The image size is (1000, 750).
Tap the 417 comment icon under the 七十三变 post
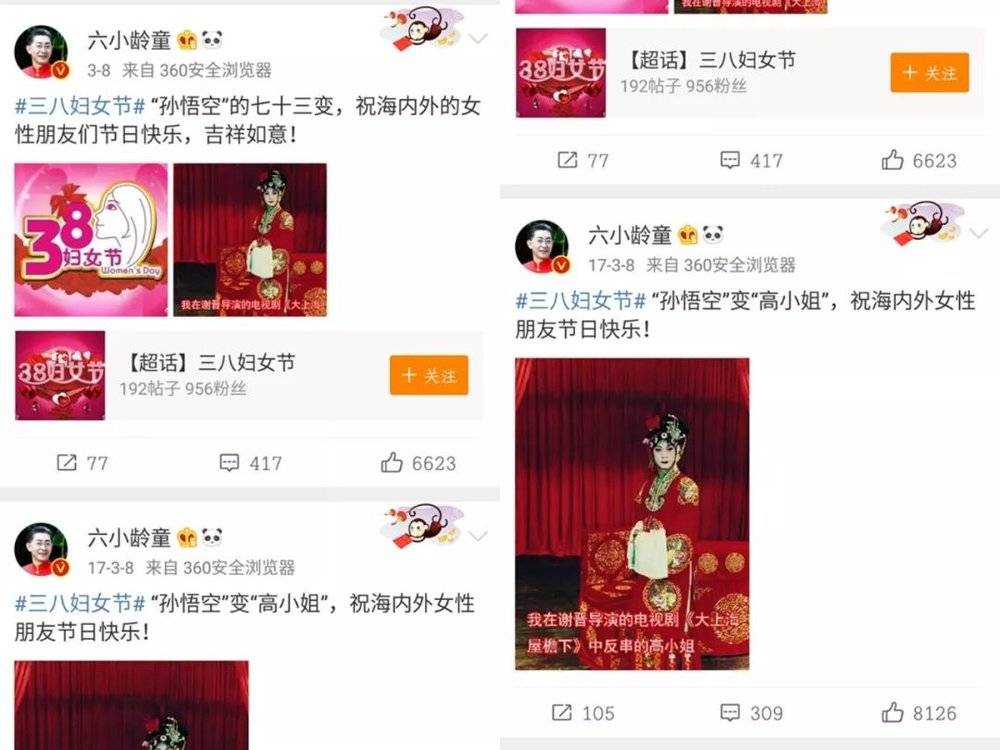pyautogui.click(x=229, y=462)
